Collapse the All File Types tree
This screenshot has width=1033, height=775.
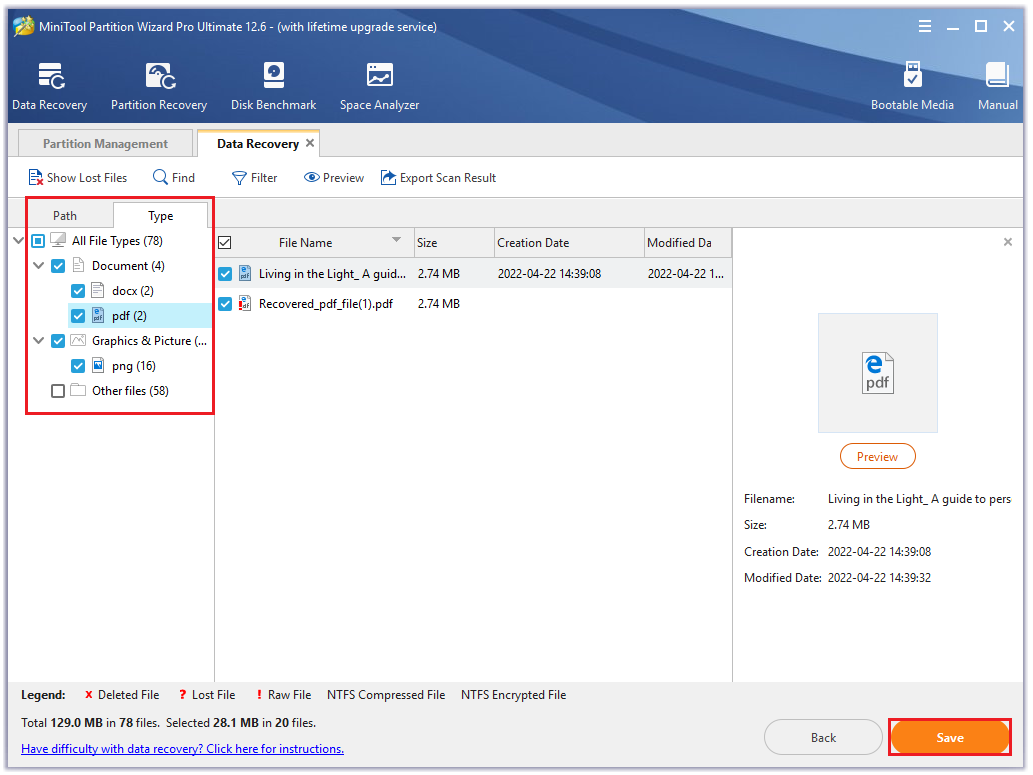18,241
